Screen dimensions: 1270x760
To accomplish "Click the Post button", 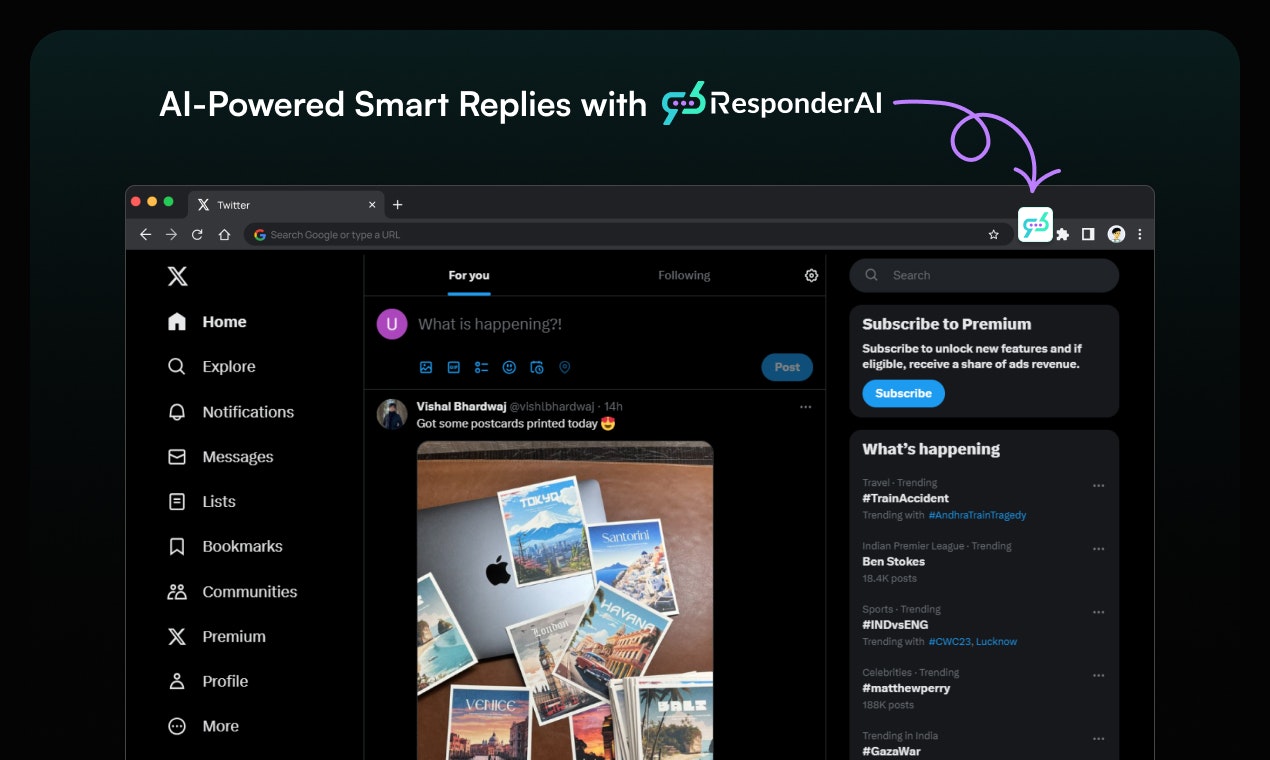I will coord(787,367).
